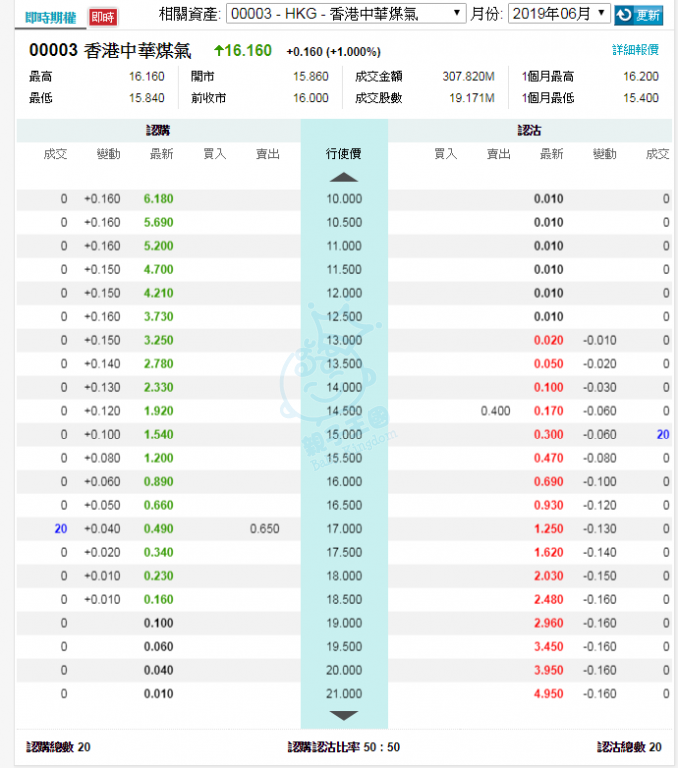Click call latest price 6.180
Image resolution: width=678 pixels, height=768 pixels.
coord(158,199)
